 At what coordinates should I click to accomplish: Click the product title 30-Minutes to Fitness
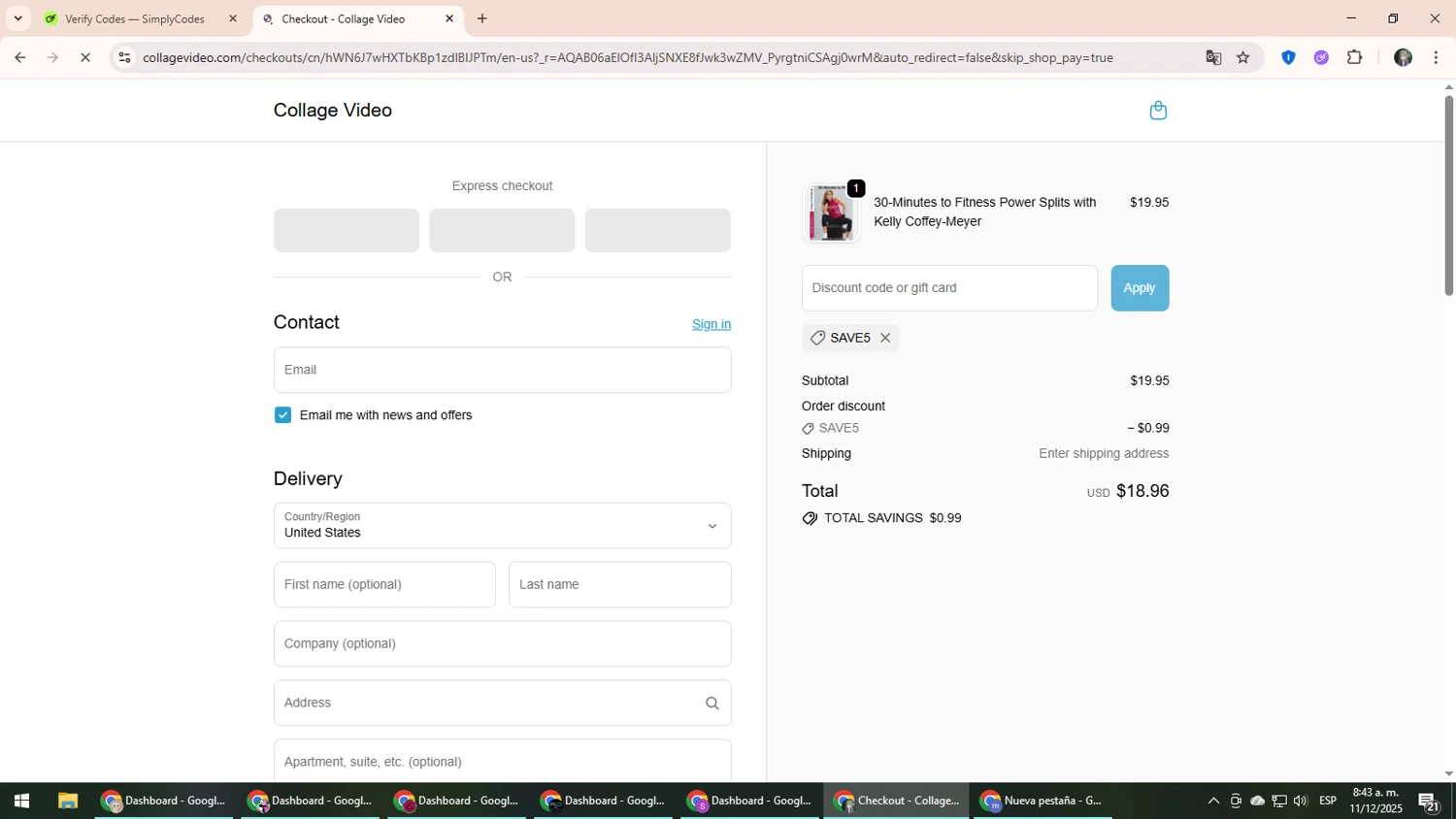[984, 213]
